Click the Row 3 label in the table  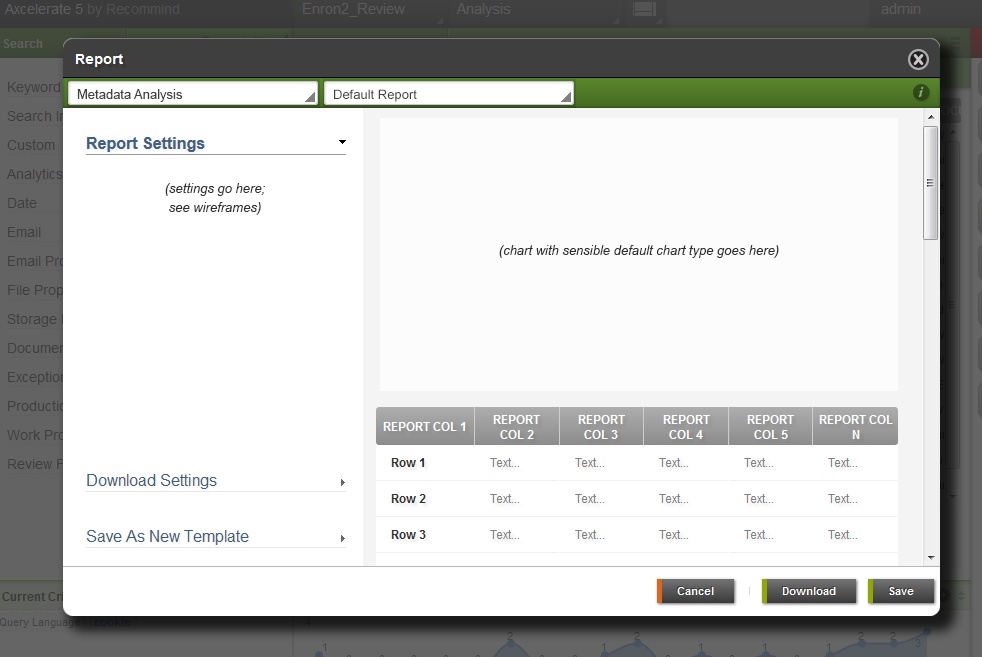(x=408, y=535)
